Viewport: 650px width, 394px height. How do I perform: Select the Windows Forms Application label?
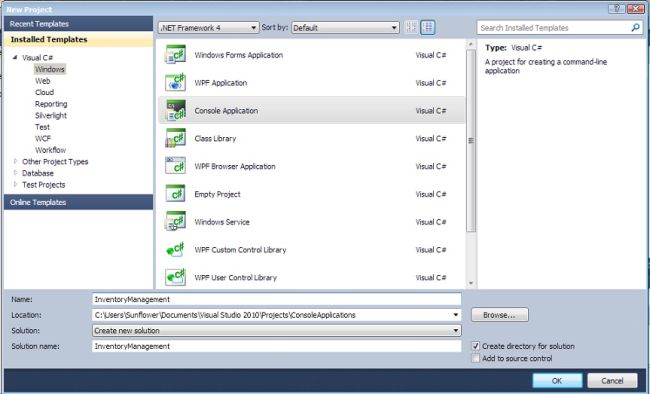[239, 55]
